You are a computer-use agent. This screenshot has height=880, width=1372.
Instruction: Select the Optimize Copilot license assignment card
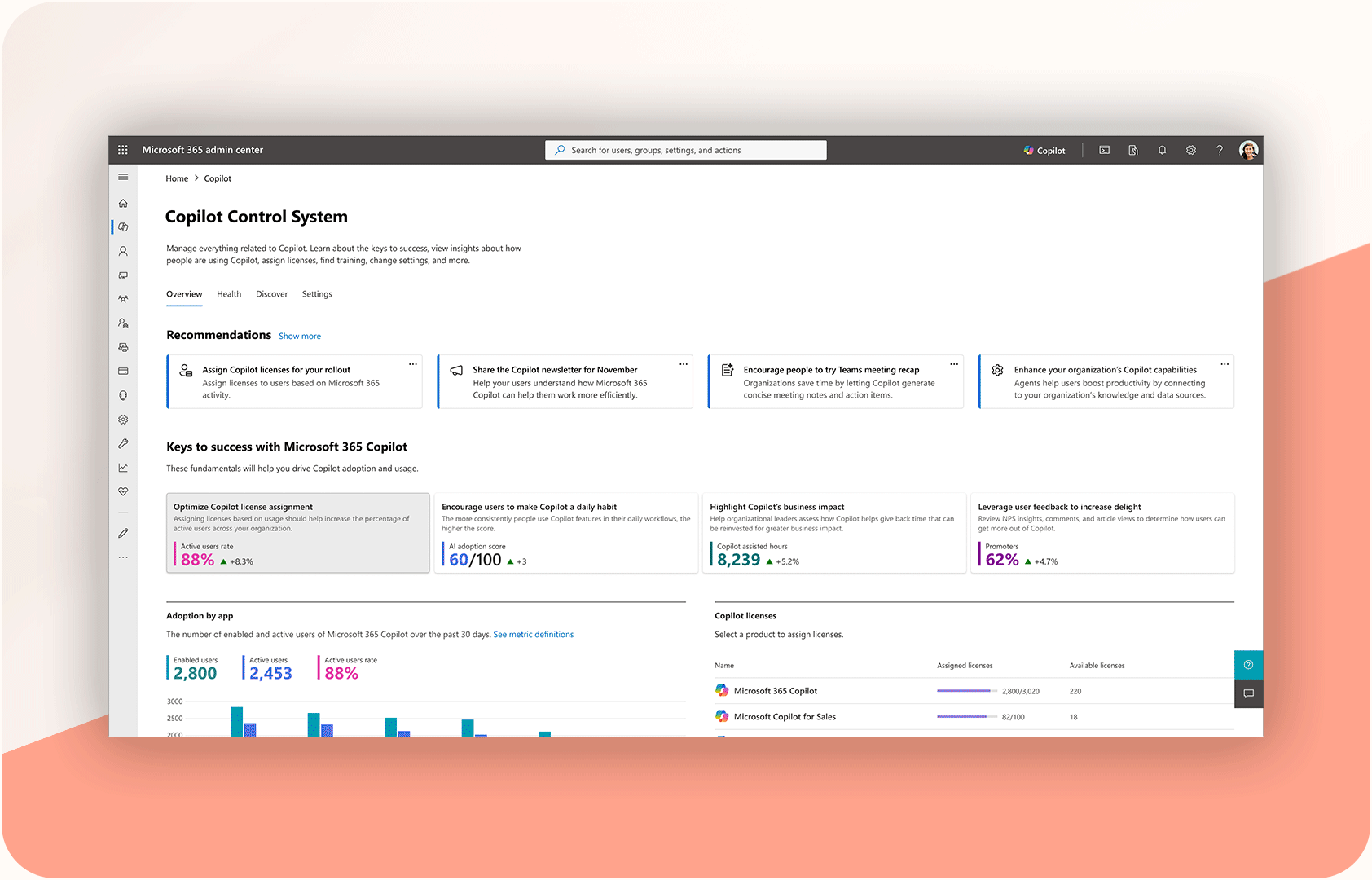[x=297, y=533]
